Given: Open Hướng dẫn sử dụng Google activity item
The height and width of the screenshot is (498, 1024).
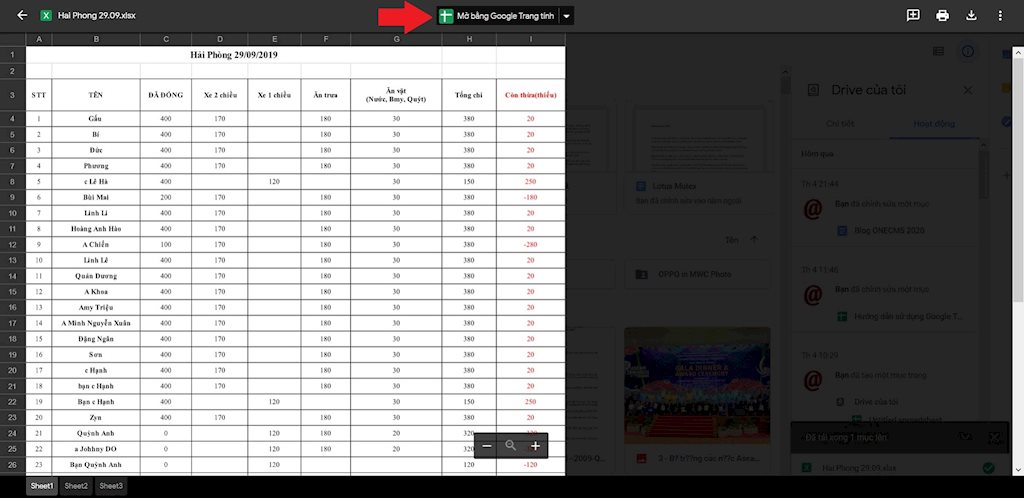Looking at the screenshot, I should (x=901, y=317).
